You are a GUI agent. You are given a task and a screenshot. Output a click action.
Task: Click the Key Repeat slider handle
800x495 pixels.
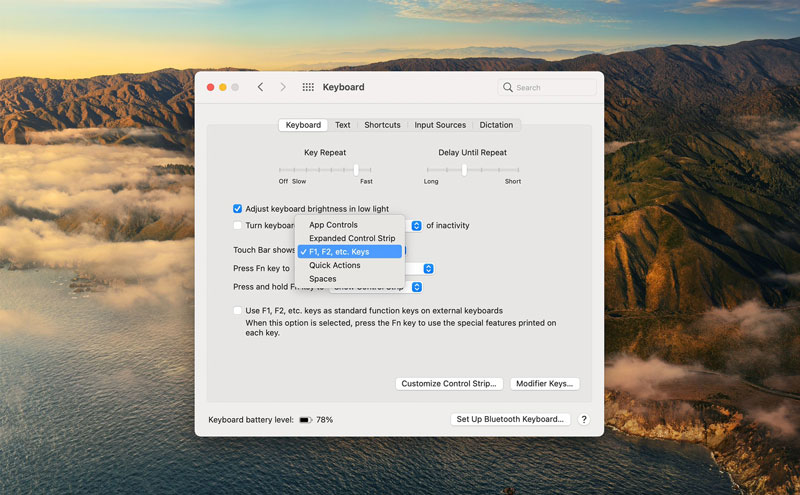(356, 170)
